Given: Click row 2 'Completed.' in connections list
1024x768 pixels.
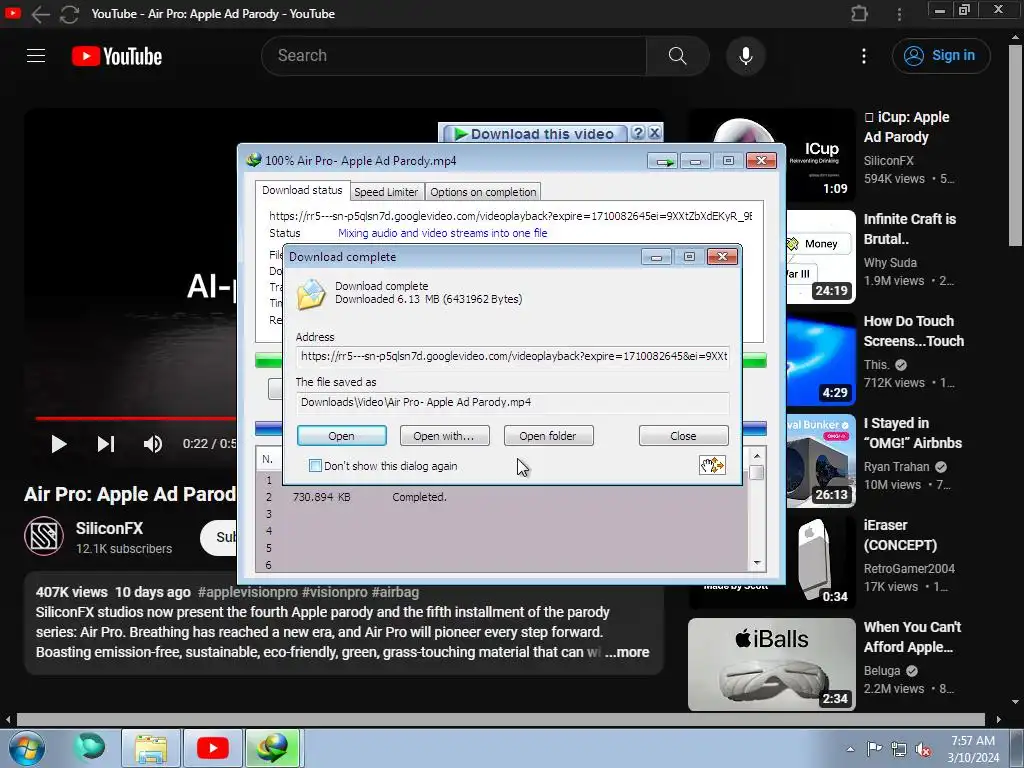Looking at the screenshot, I should (419, 497).
